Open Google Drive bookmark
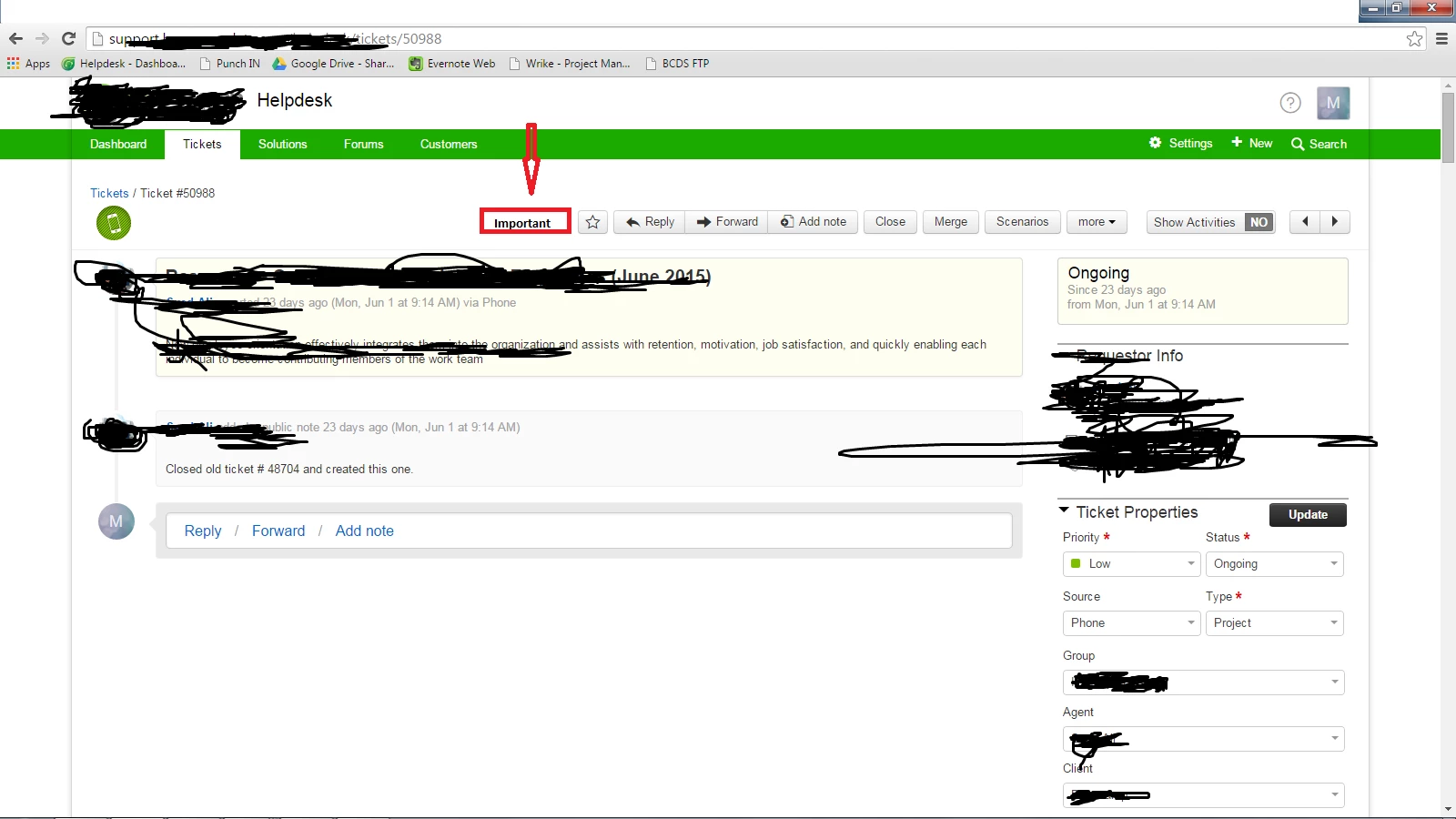This screenshot has width=1456, height=819. tap(334, 64)
